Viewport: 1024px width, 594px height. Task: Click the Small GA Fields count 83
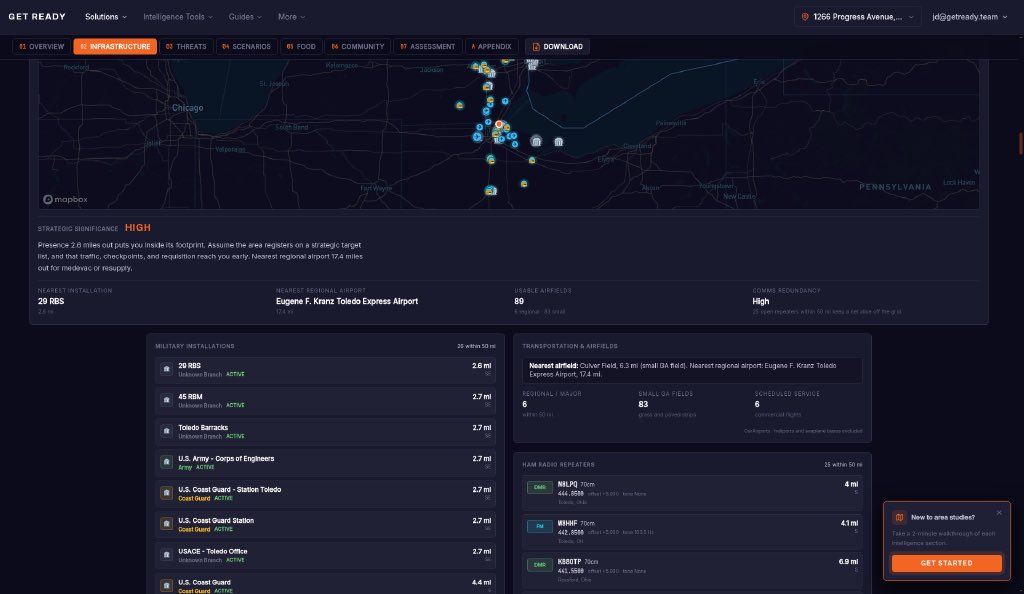coord(643,405)
